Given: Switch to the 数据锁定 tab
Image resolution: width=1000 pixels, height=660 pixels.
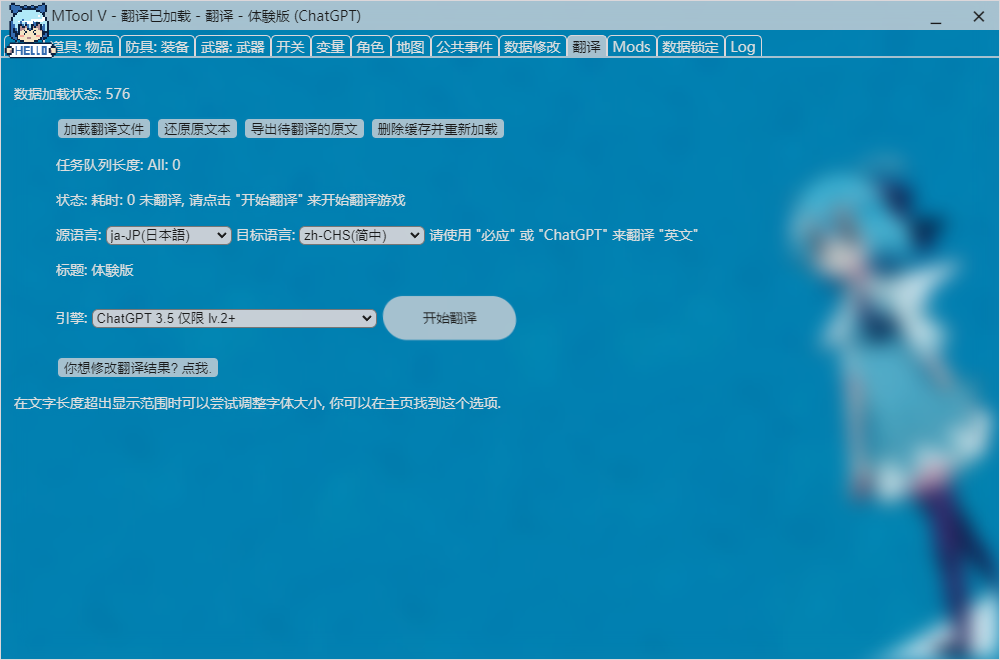Looking at the screenshot, I should pos(690,47).
